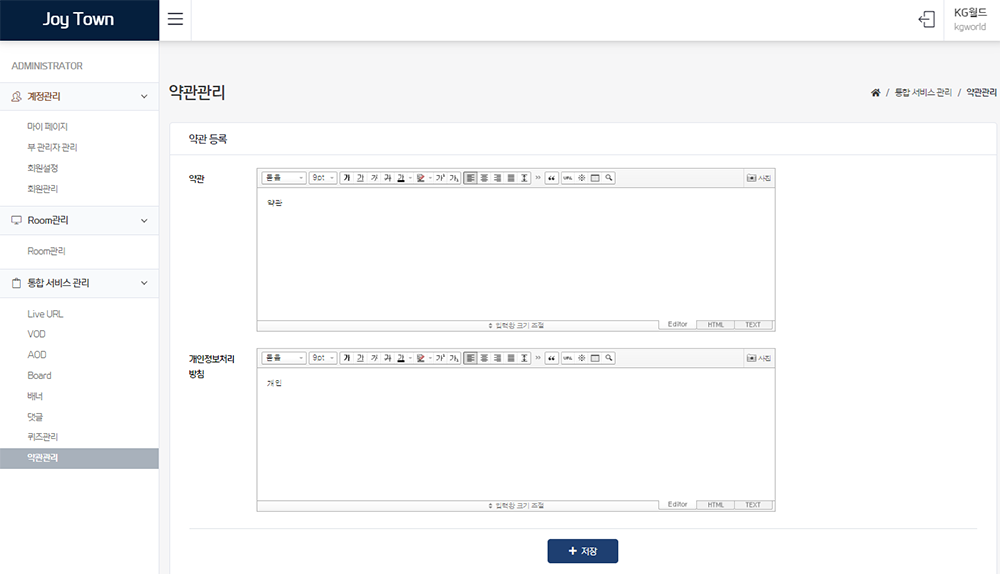Switch 약관 editor to HTML tab

(715, 325)
